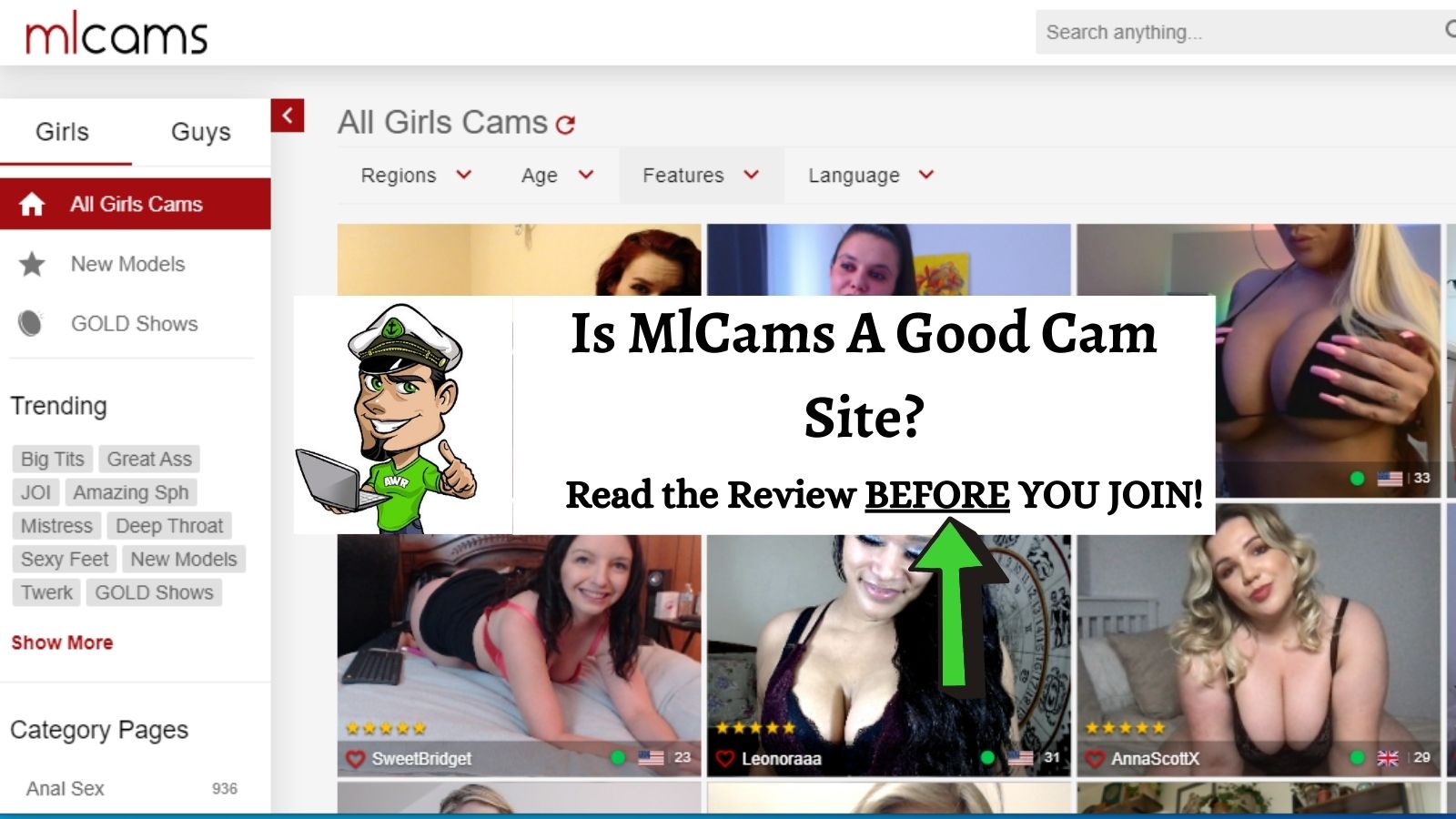Favorite AnnaScottX using the heart icon
This screenshot has height=819, width=1456.
click(1095, 758)
